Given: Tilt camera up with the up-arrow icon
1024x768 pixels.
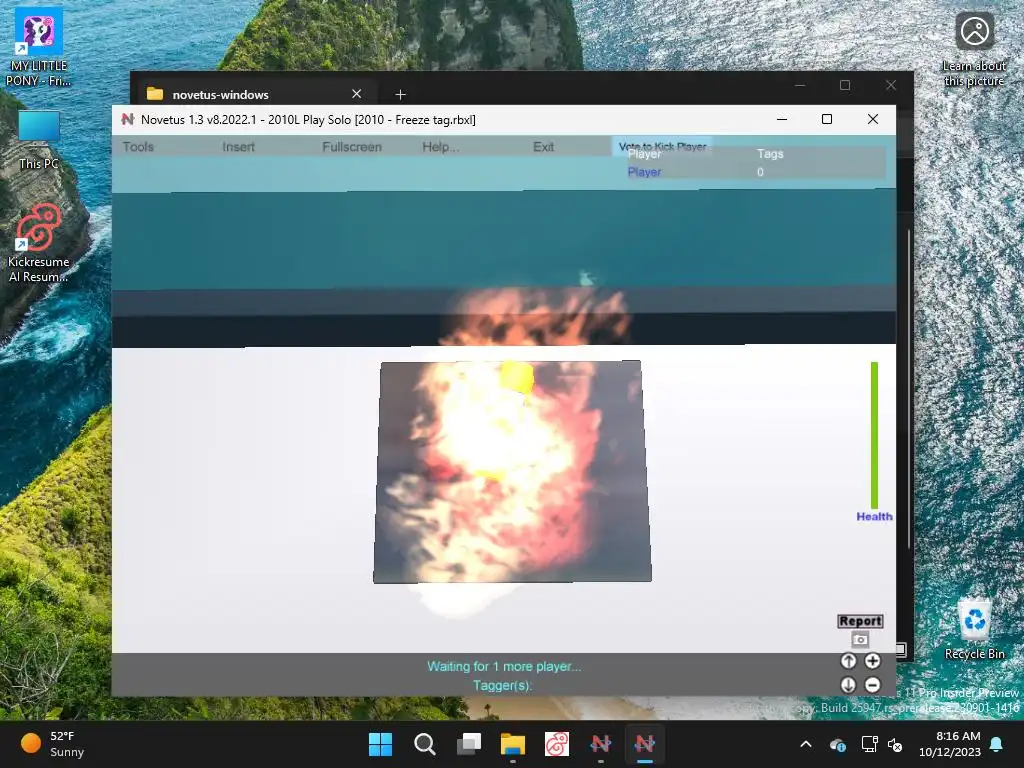Looking at the screenshot, I should click(848, 661).
